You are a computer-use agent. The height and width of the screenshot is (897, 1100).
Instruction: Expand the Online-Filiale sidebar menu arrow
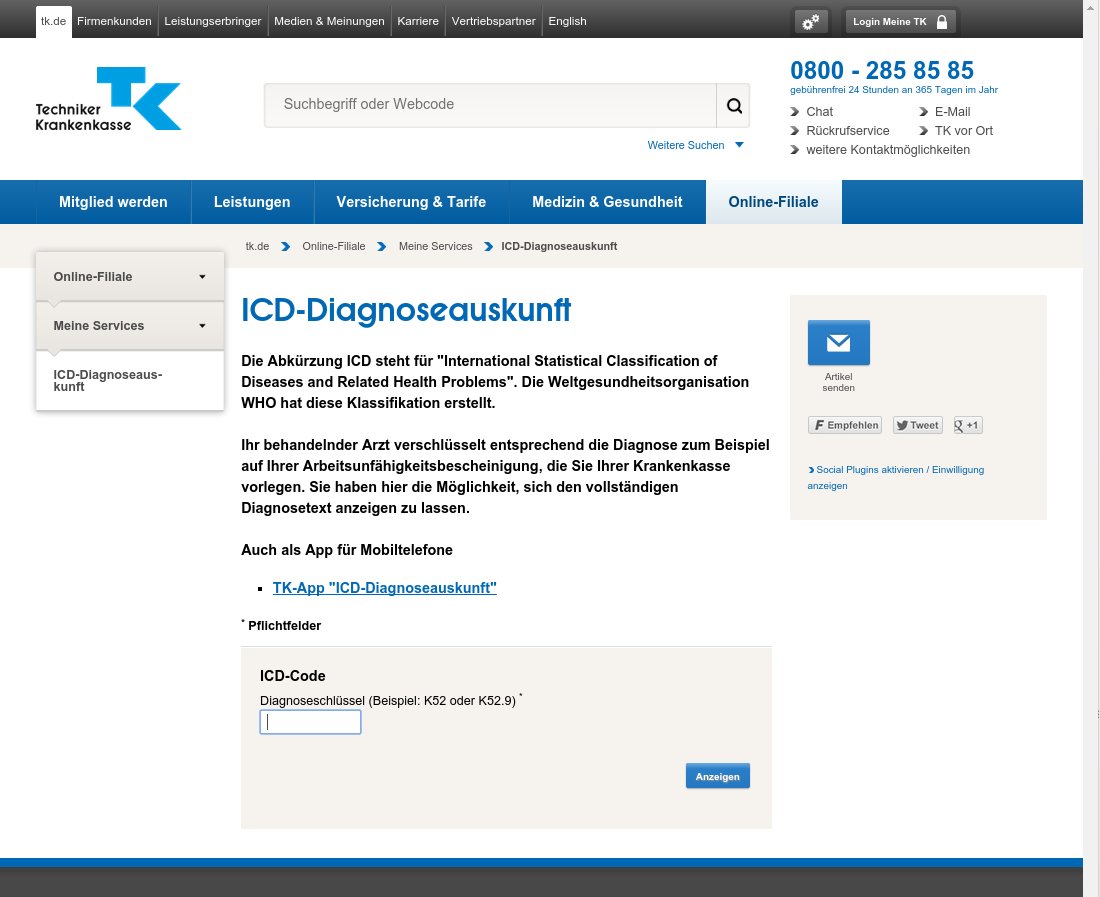tap(202, 276)
